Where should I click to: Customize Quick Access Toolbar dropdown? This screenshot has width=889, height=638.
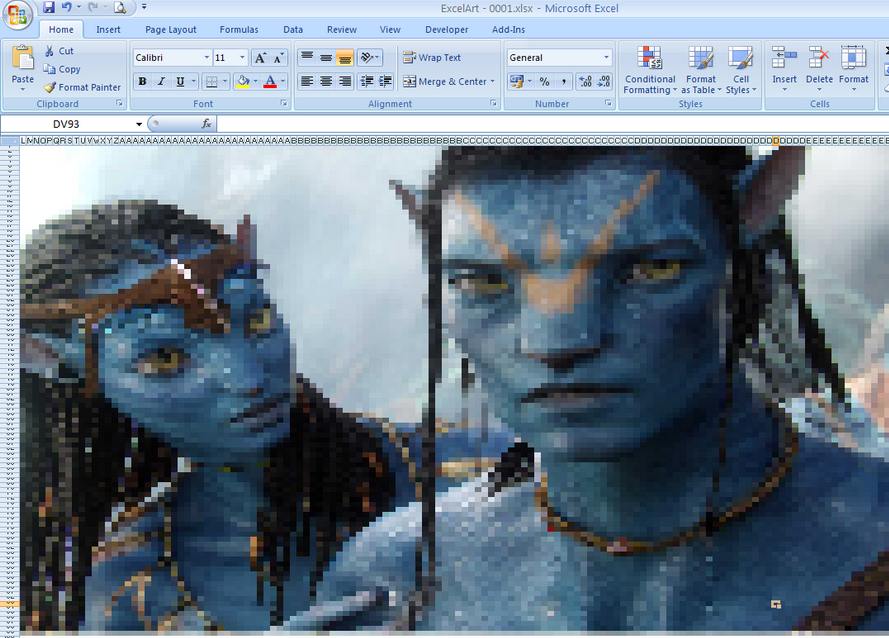point(144,7)
